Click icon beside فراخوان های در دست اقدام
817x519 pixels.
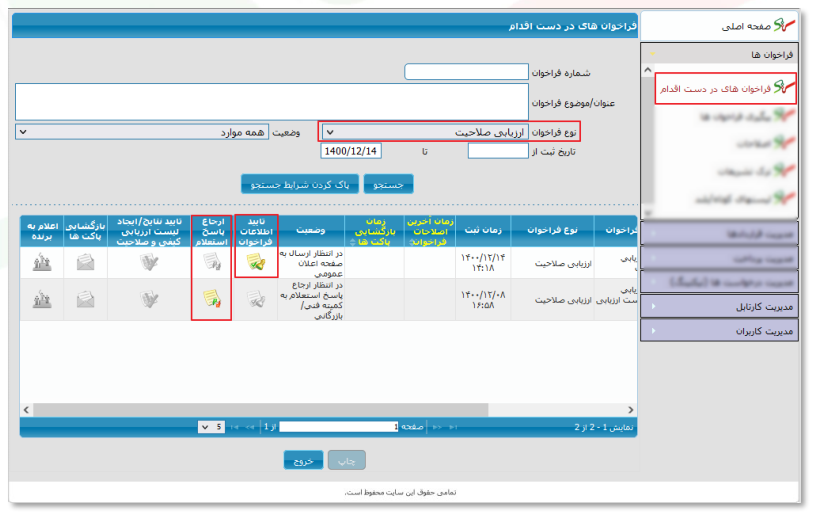(x=784, y=86)
